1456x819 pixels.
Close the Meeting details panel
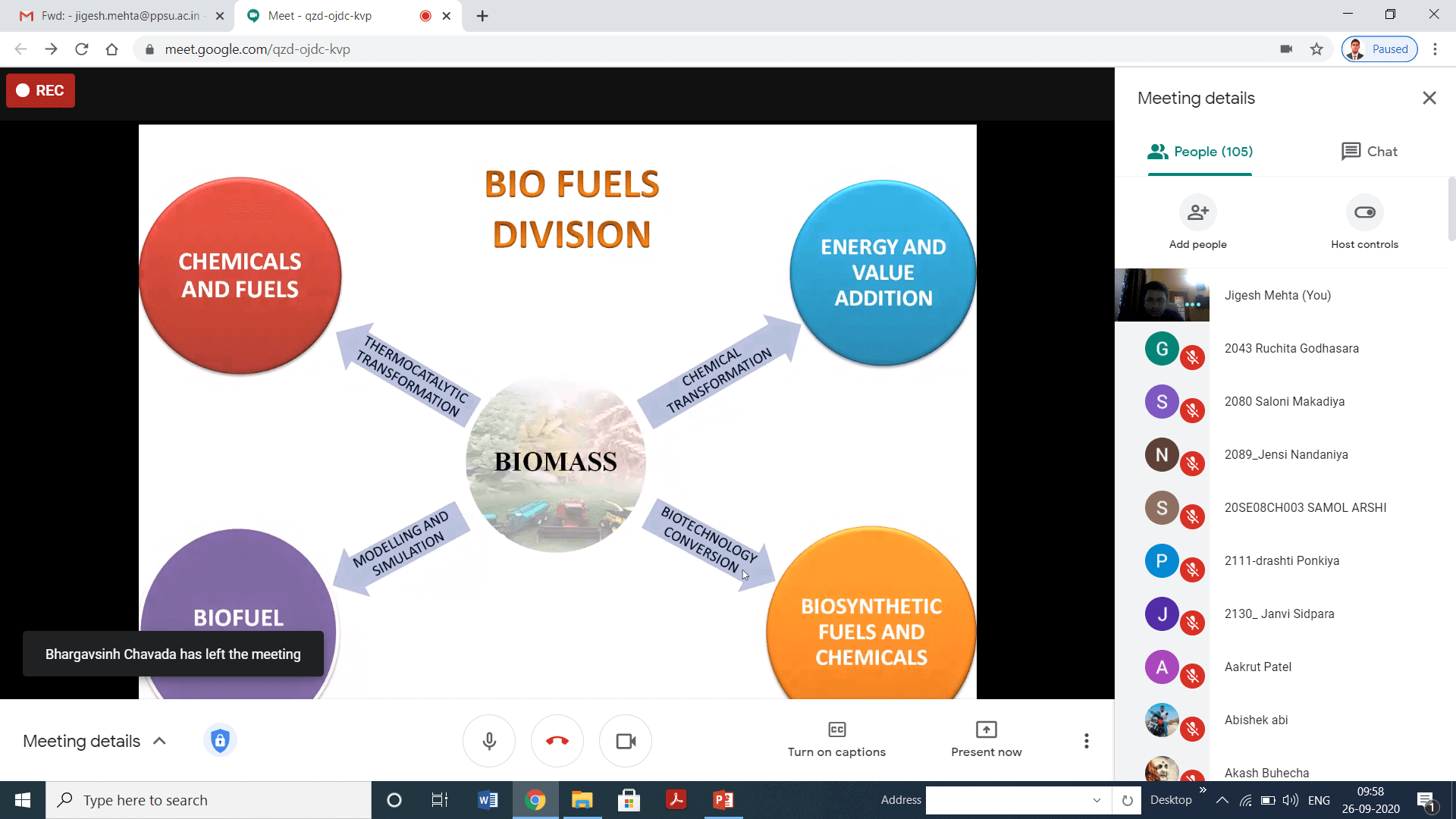tap(1429, 98)
